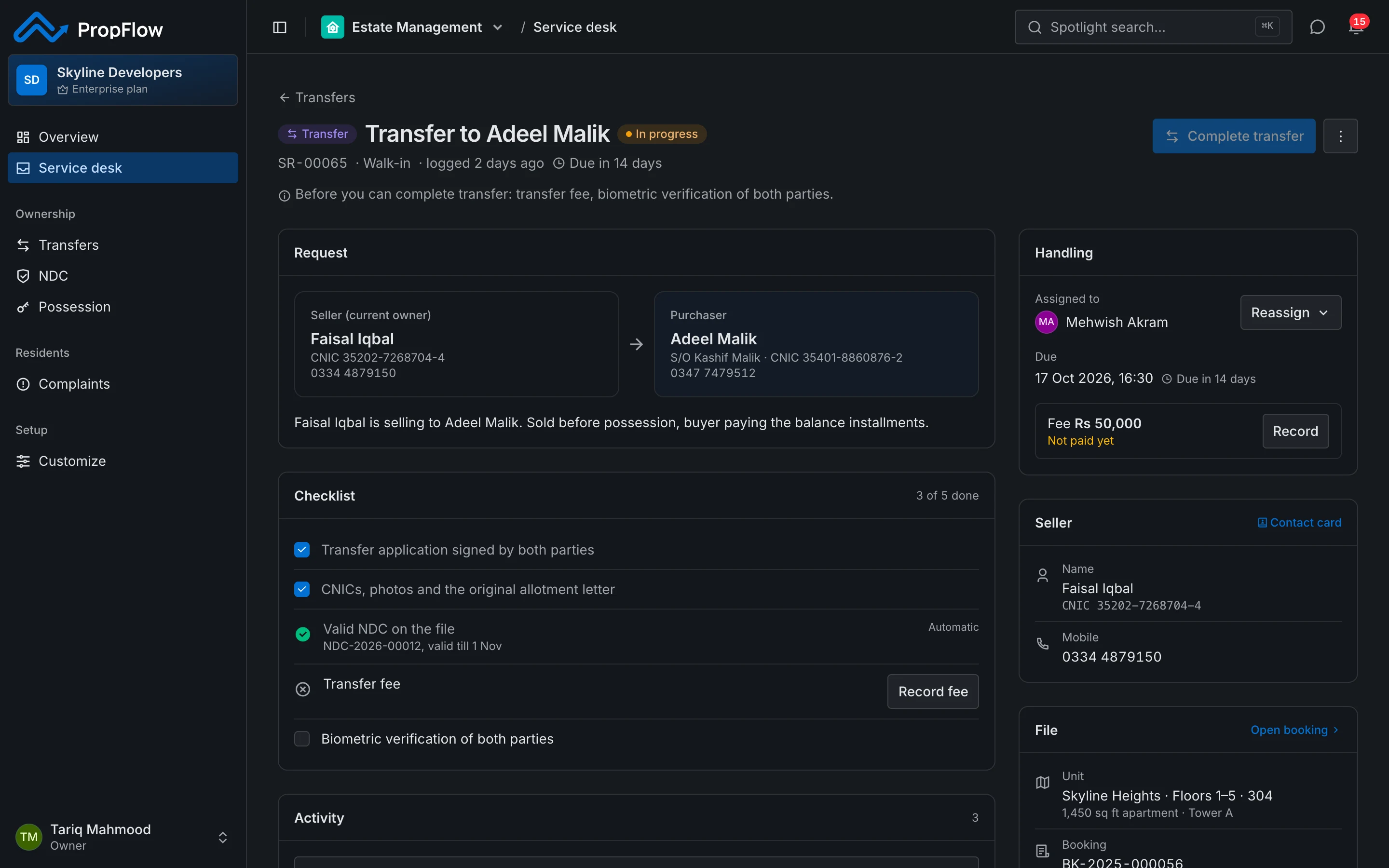Open Complaints under Residents
The width and height of the screenshot is (1389, 868).
tap(123, 384)
